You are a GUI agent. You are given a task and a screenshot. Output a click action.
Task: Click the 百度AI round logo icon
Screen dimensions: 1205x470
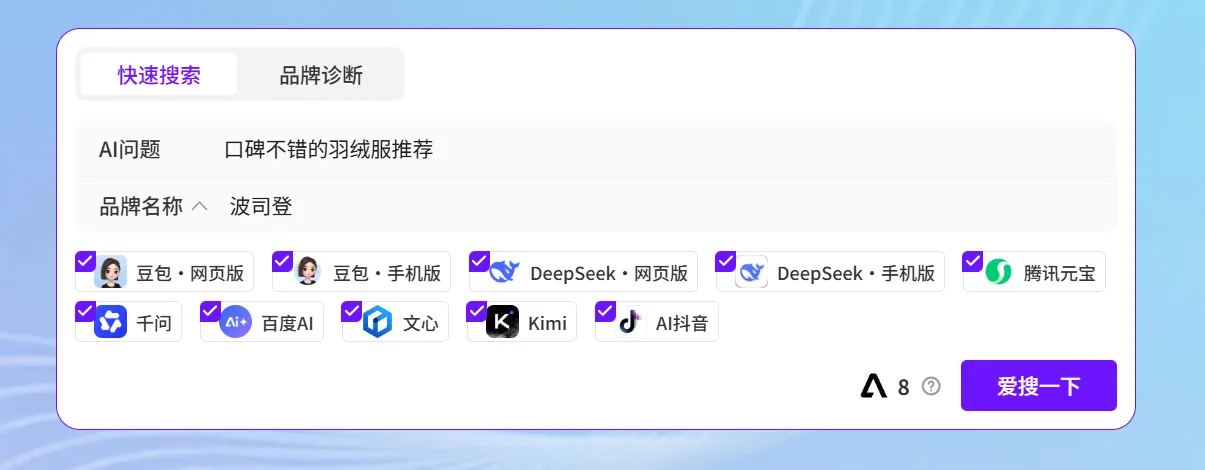236,322
